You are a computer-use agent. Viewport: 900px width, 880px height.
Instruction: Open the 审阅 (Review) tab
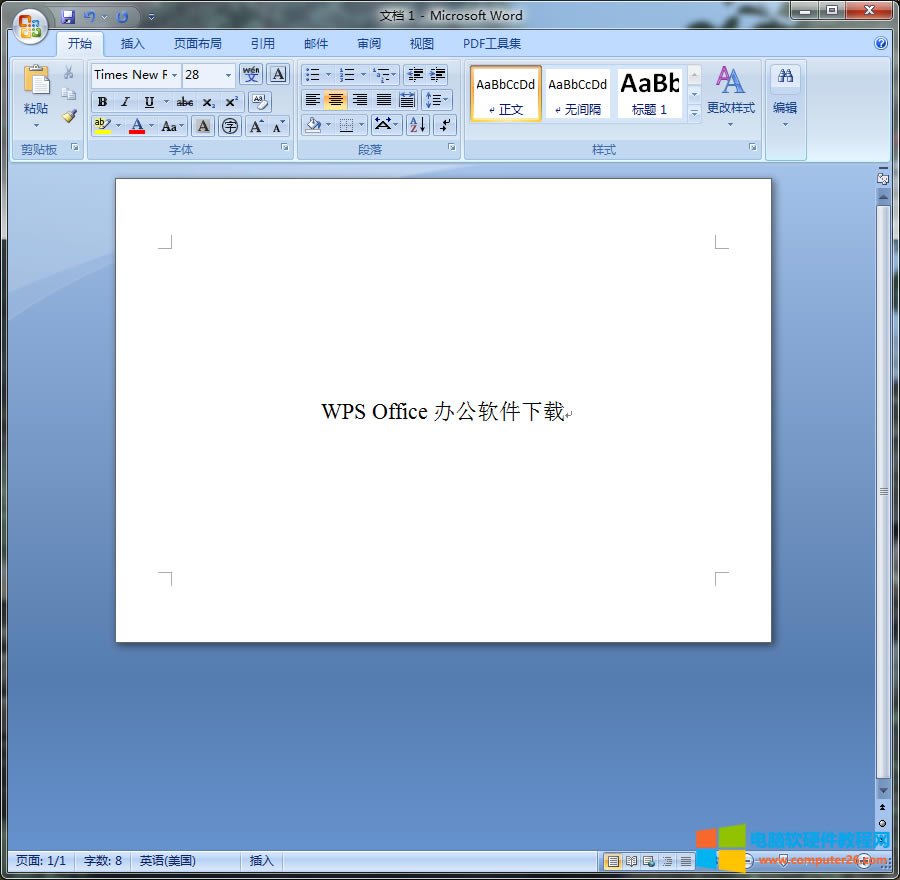point(368,44)
